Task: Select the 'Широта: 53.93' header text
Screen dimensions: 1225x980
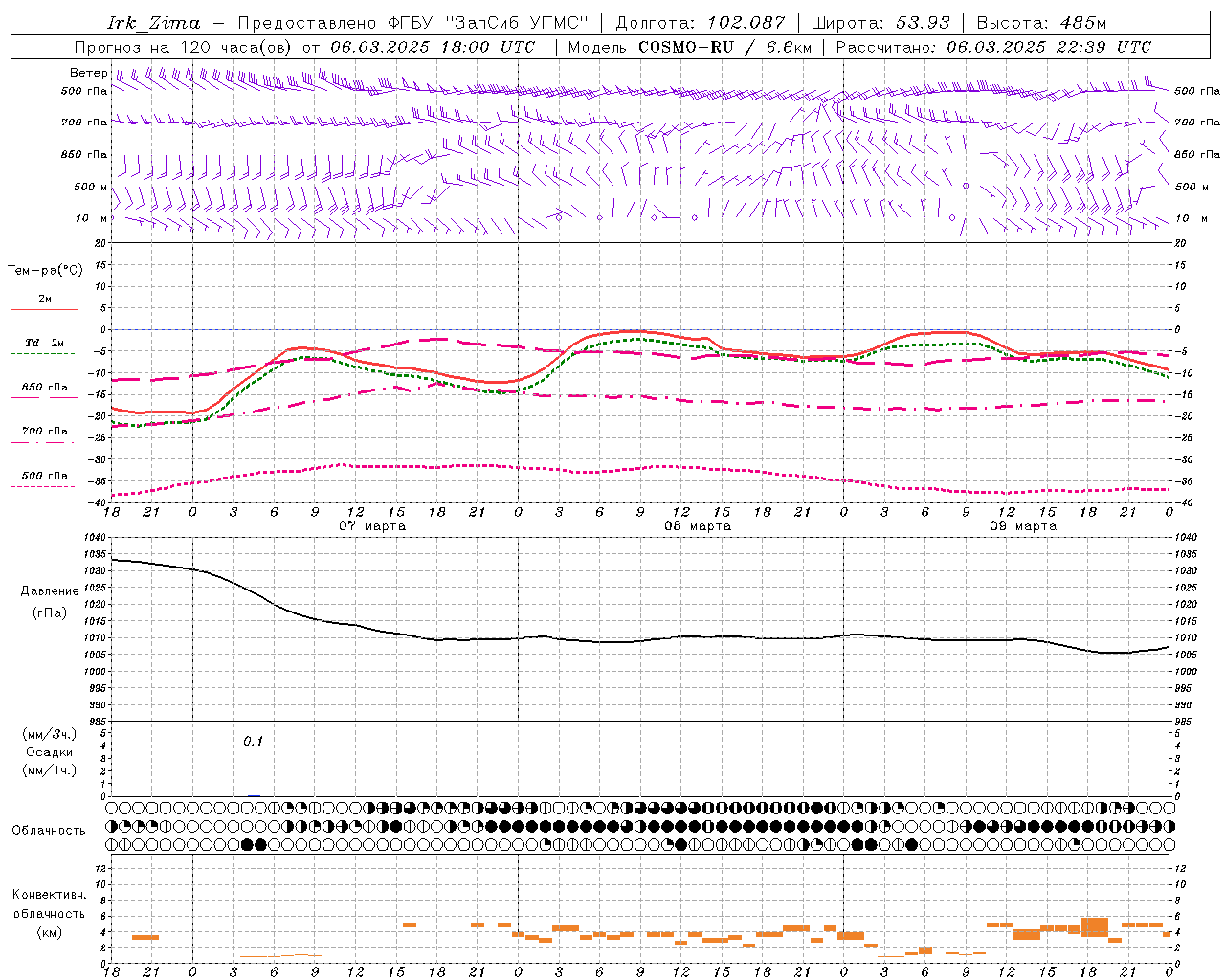Action: pyautogui.click(x=880, y=23)
